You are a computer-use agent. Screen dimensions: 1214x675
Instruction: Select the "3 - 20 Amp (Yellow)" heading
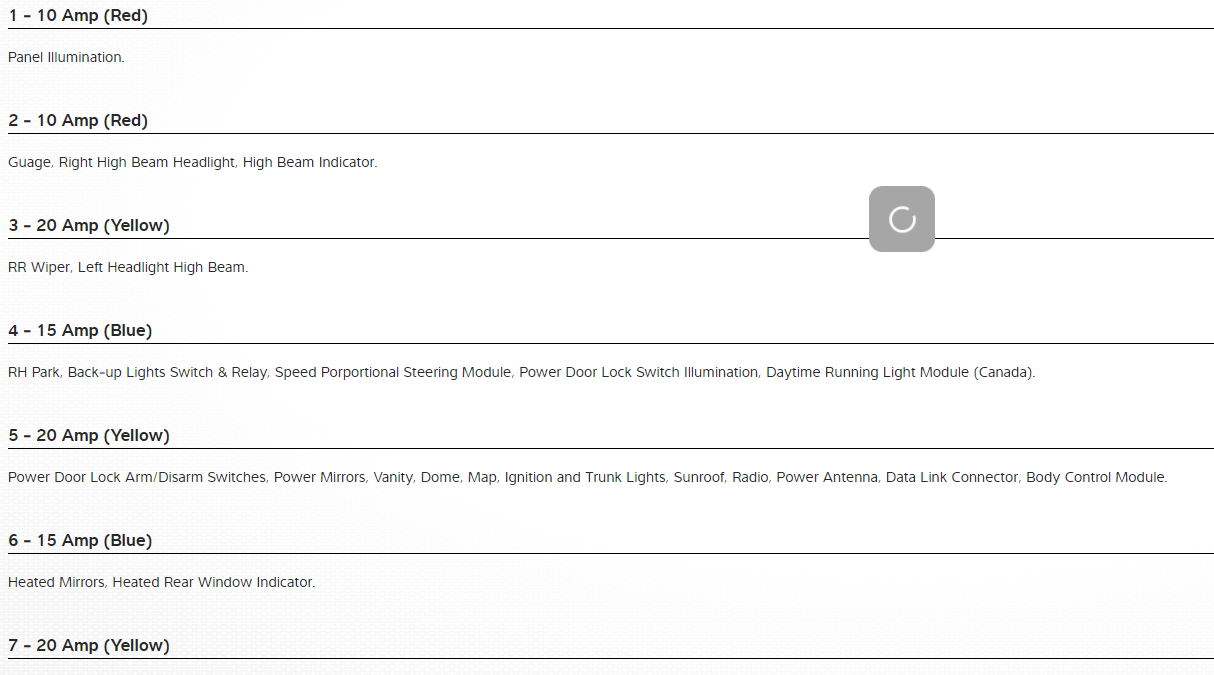point(89,226)
